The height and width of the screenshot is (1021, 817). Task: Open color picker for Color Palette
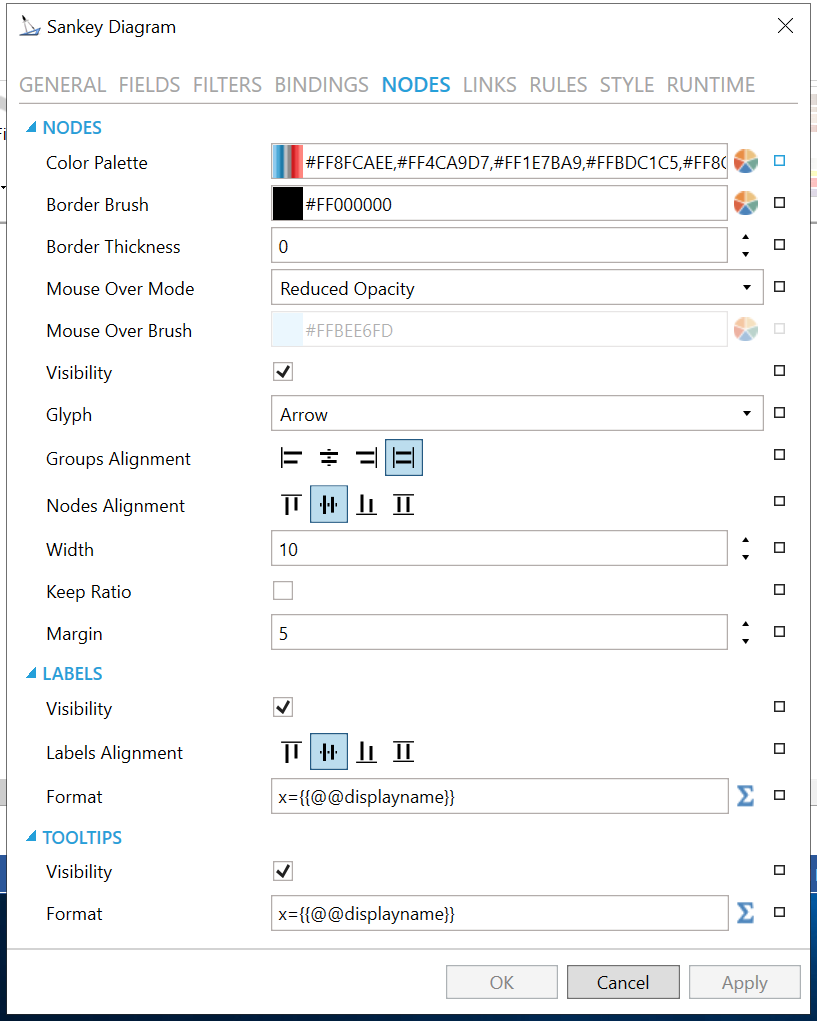pos(745,161)
